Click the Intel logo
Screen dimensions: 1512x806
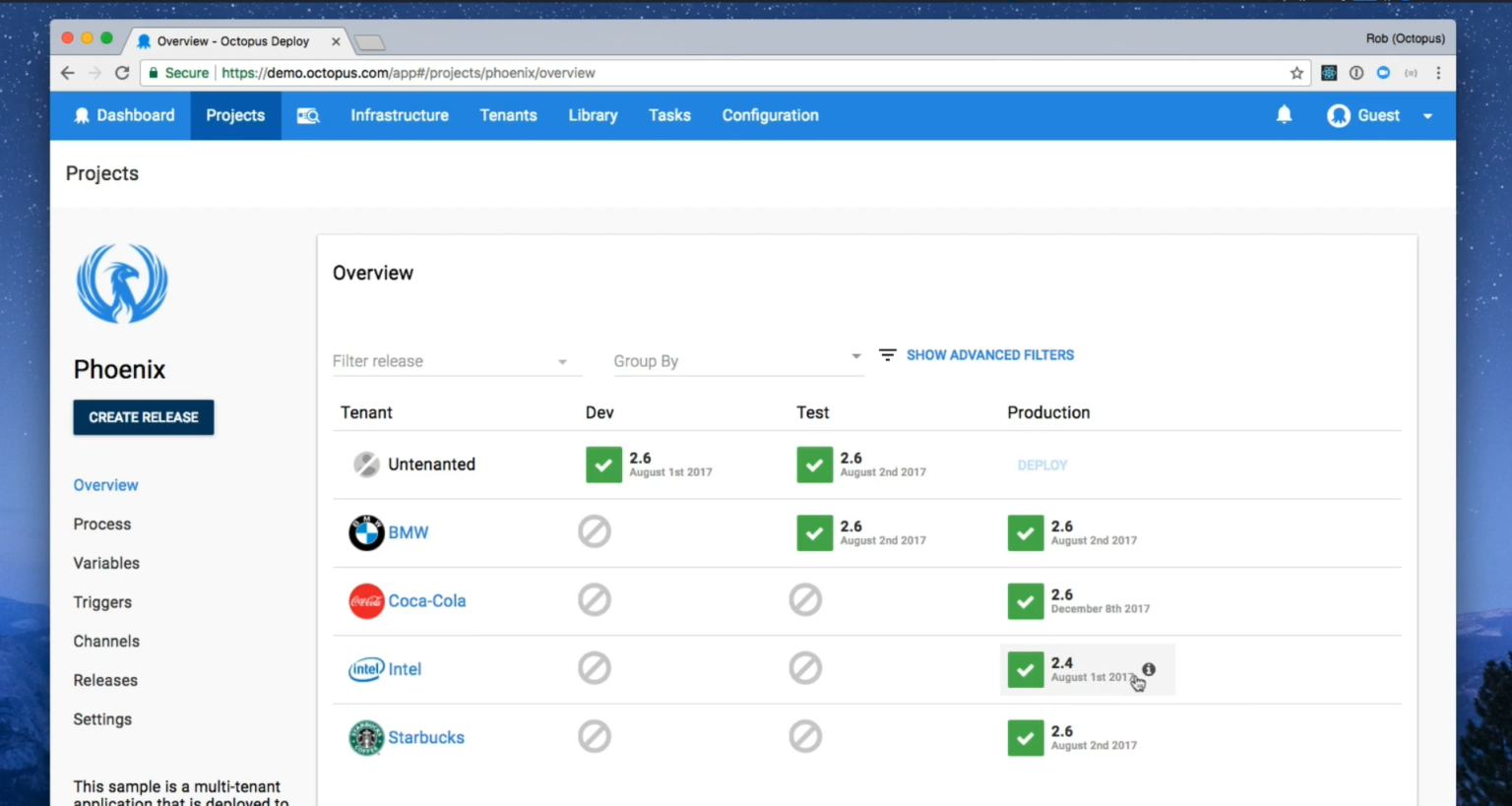click(366, 669)
